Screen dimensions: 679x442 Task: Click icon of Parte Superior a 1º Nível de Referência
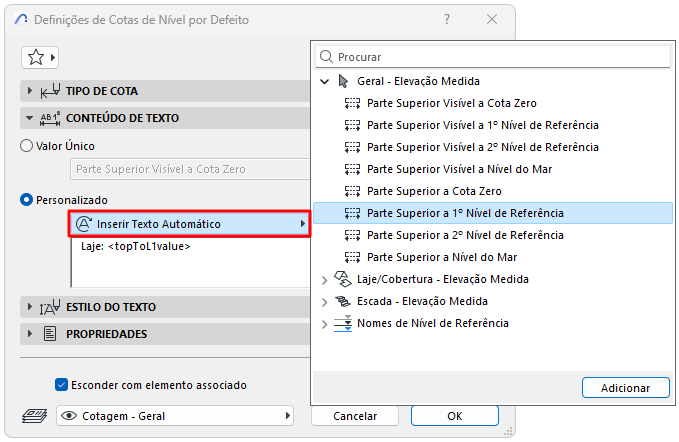coord(352,213)
